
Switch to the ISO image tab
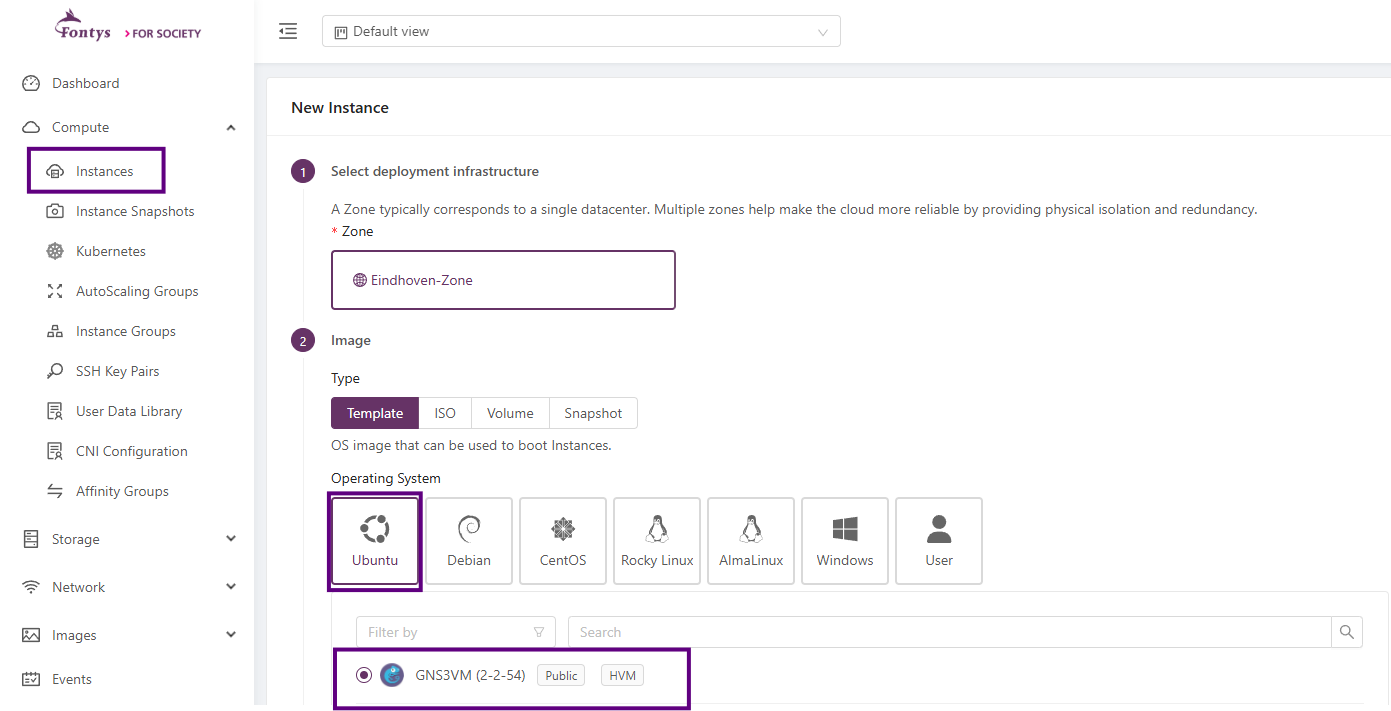pyautogui.click(x=444, y=413)
